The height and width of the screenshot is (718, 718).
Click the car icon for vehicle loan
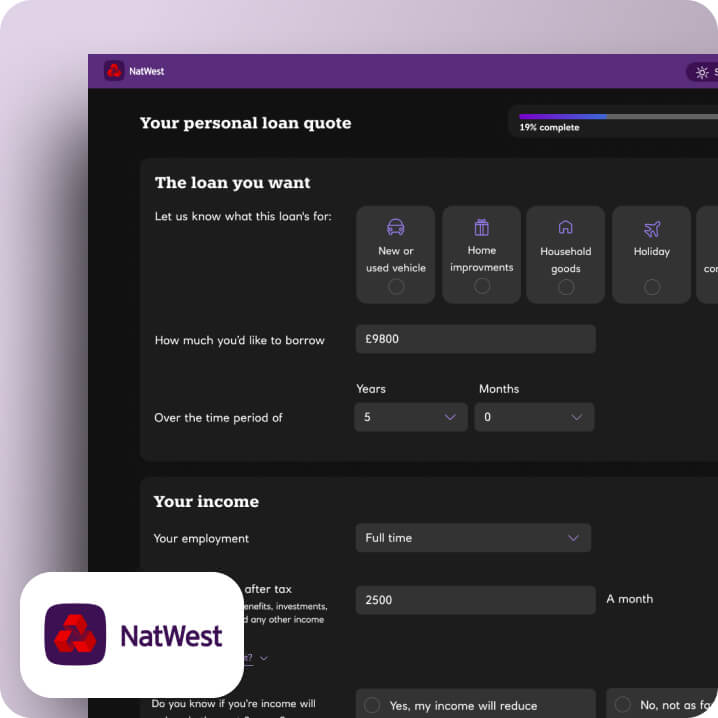[396, 227]
